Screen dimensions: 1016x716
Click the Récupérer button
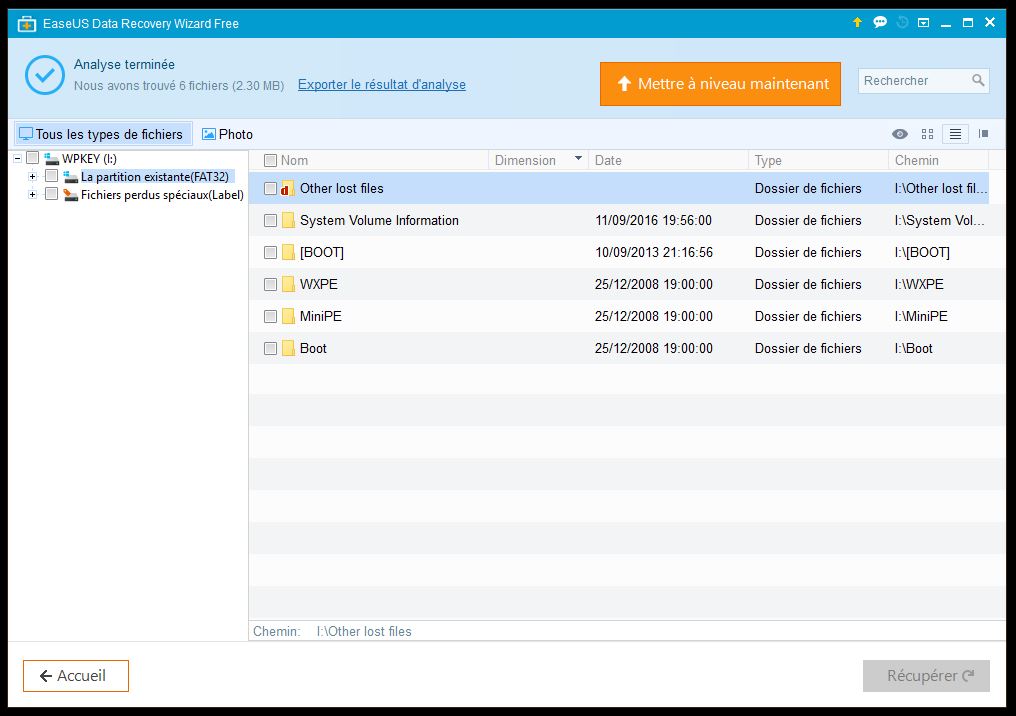point(926,676)
